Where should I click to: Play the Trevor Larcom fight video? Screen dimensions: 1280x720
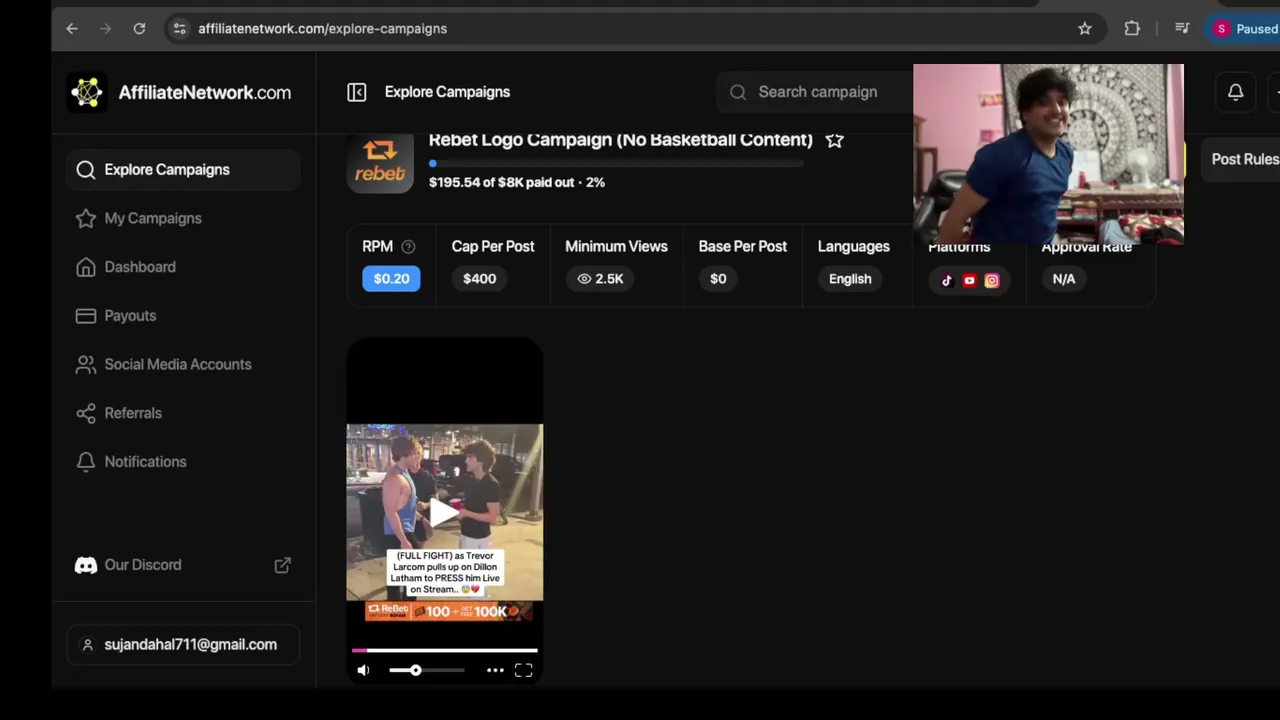(444, 512)
